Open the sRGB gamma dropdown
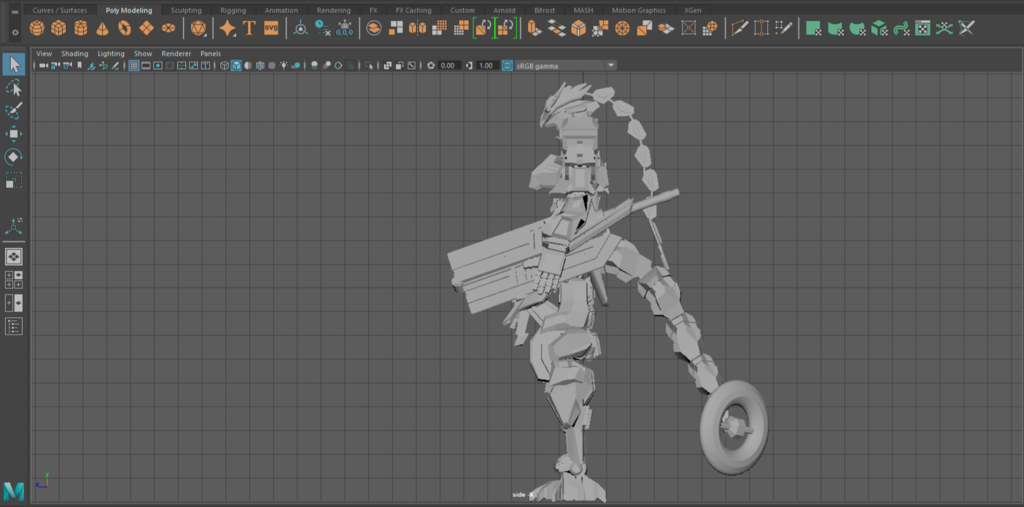Image resolution: width=1024 pixels, height=507 pixels. [x=566, y=65]
